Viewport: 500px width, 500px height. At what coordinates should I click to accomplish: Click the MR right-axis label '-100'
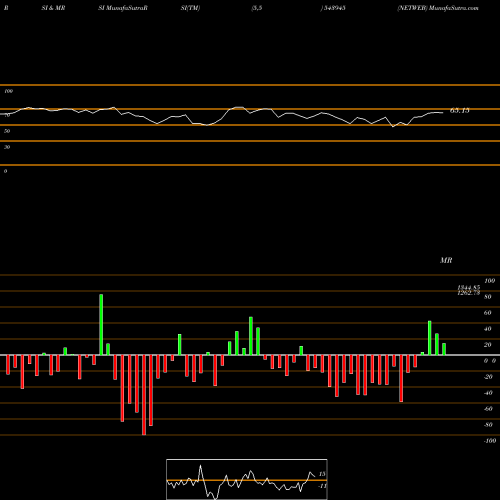coord(490,441)
